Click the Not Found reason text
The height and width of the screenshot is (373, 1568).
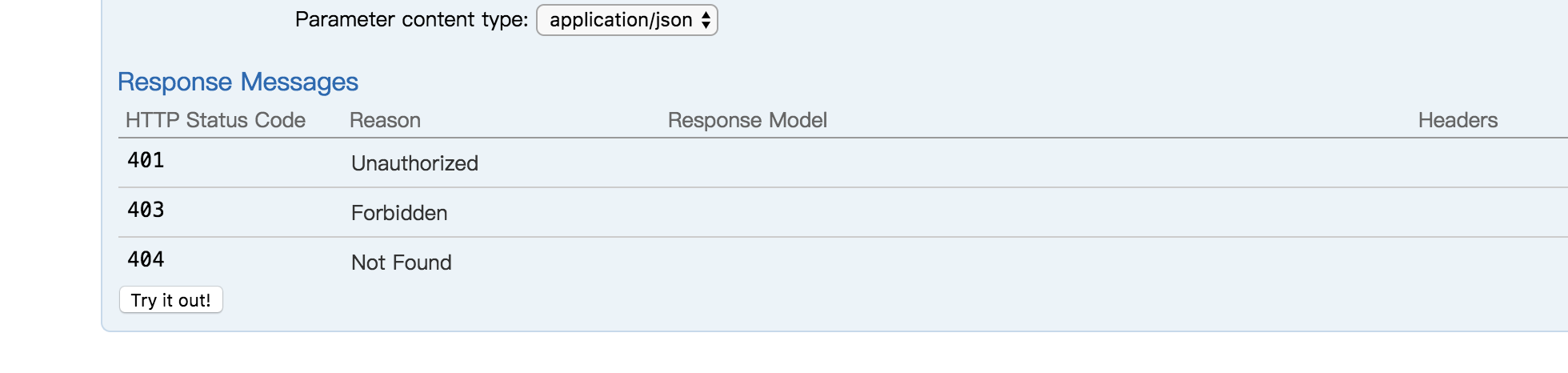[x=402, y=263]
